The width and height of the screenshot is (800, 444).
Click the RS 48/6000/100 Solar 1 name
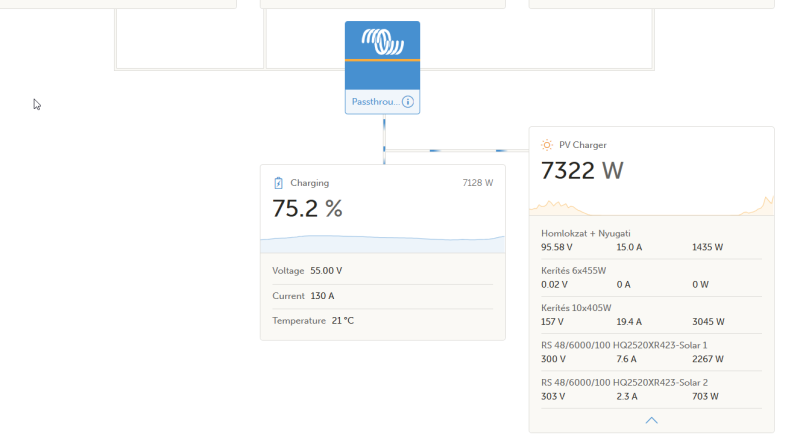[624, 345]
